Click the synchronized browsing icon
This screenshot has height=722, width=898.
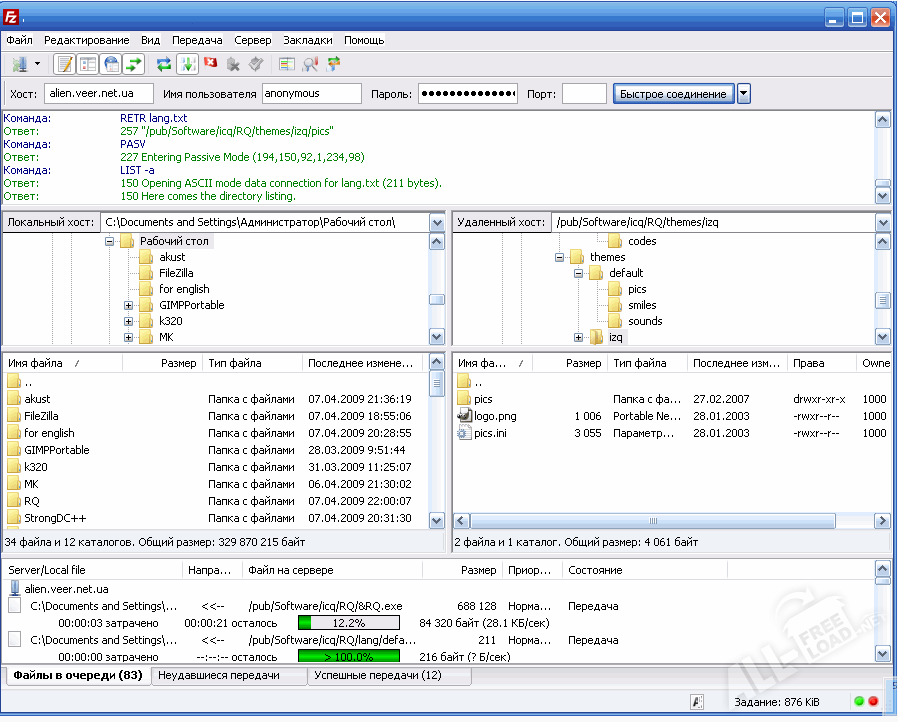coord(333,64)
